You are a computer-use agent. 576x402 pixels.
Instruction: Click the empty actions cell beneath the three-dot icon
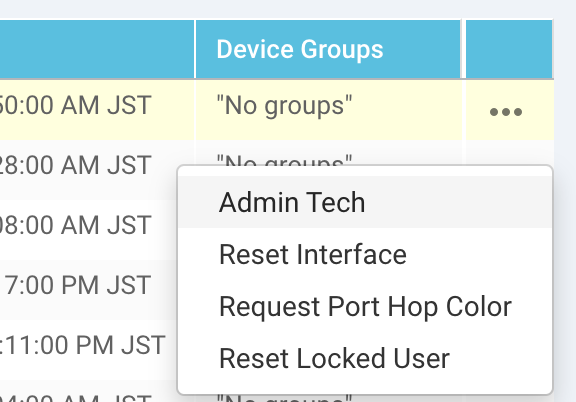(x=509, y=152)
